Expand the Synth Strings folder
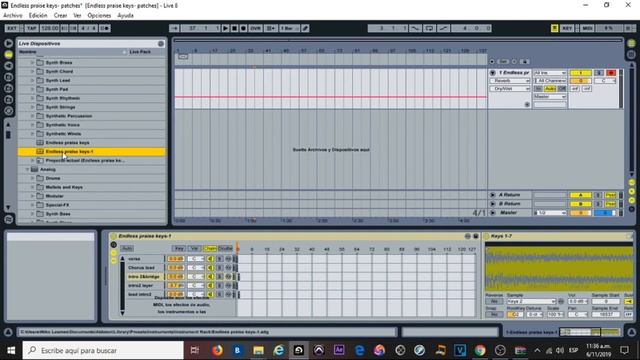 click(x=32, y=107)
